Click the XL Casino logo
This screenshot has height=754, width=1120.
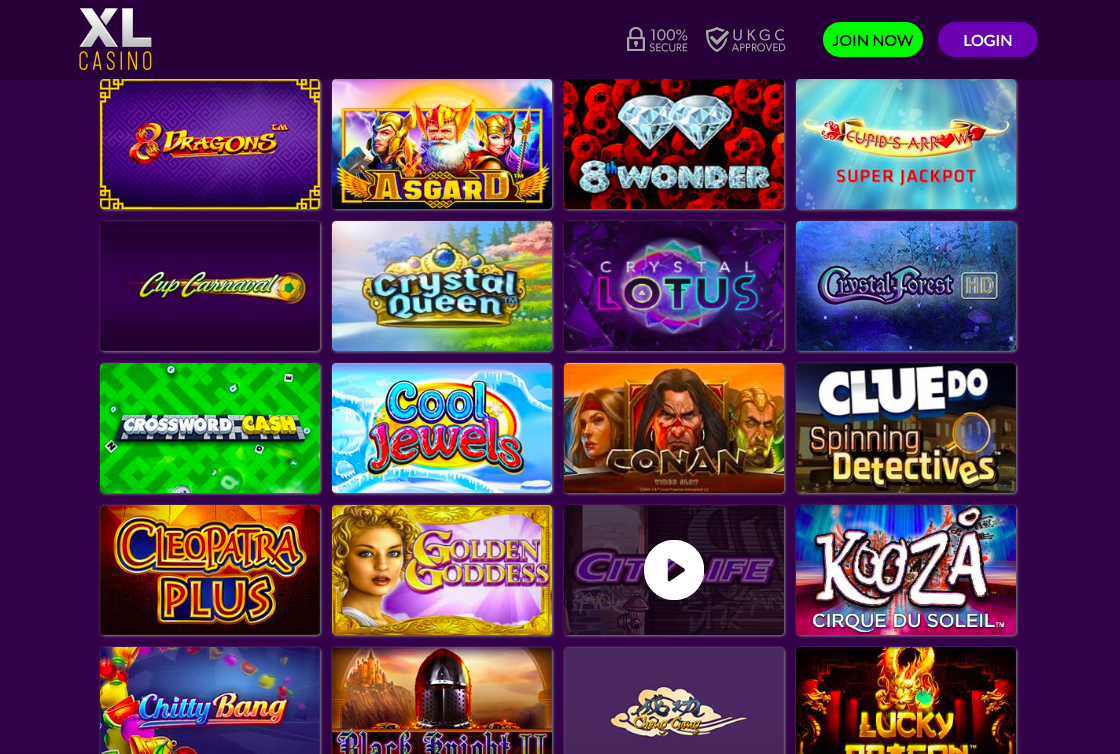tap(115, 39)
